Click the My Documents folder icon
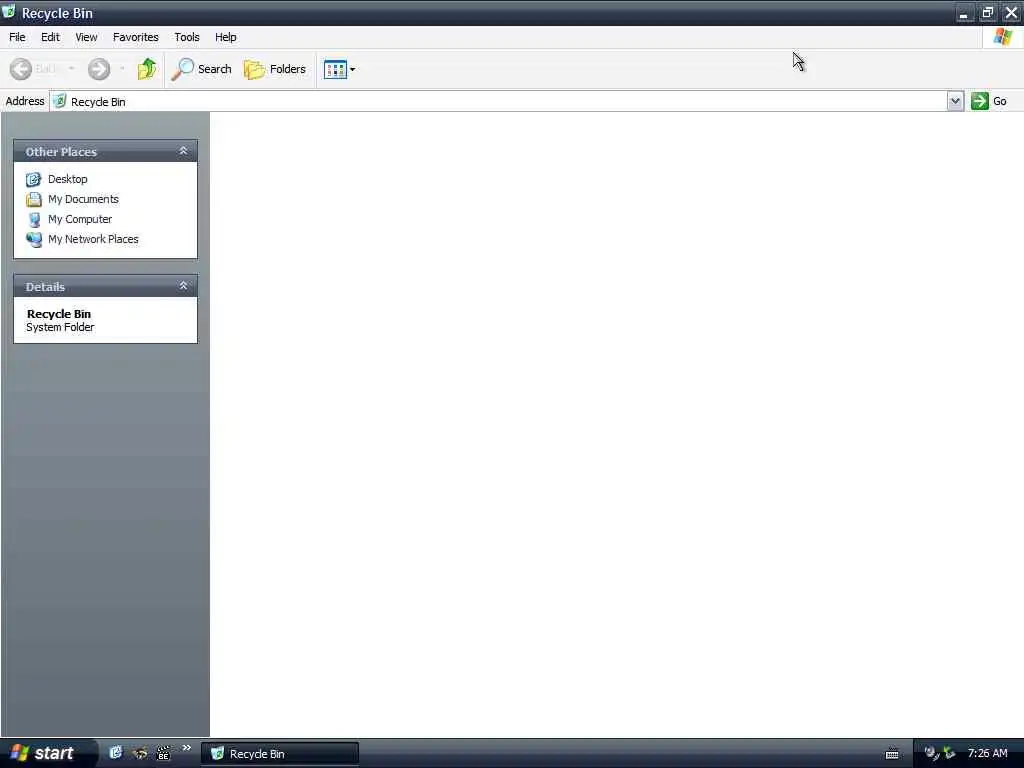The image size is (1024, 768). (33, 199)
